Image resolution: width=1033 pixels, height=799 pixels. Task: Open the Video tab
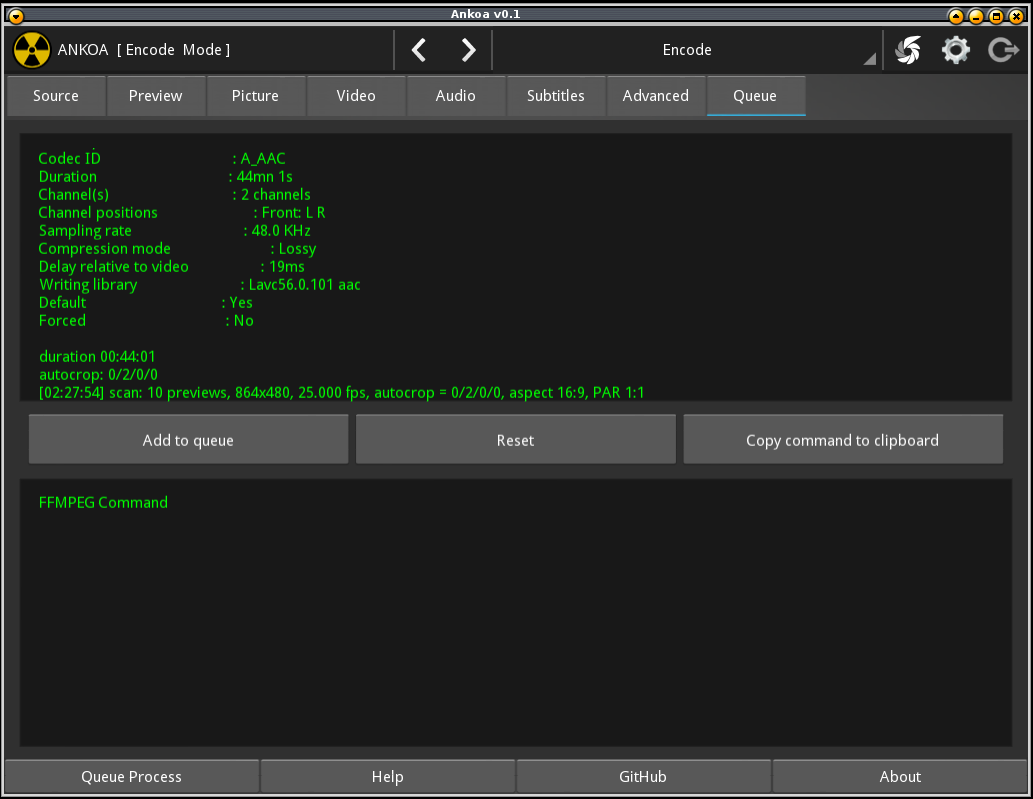[356, 96]
